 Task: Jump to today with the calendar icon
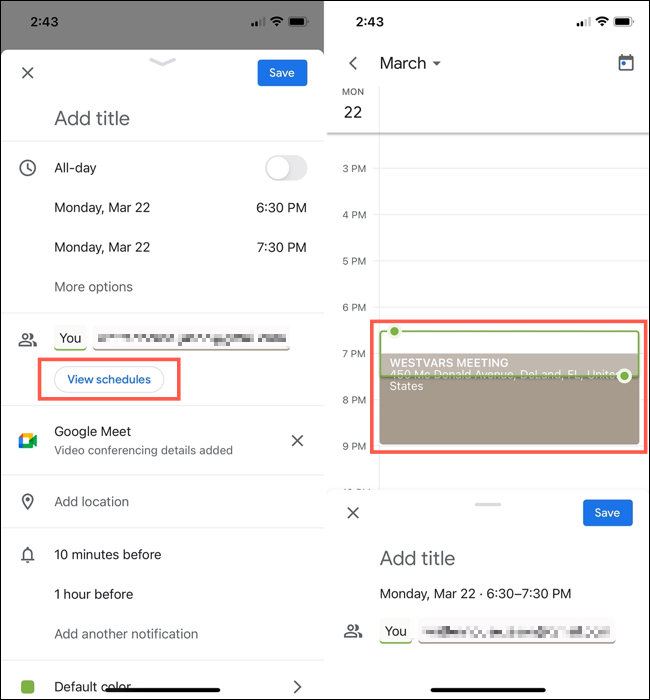pyautogui.click(x=626, y=63)
